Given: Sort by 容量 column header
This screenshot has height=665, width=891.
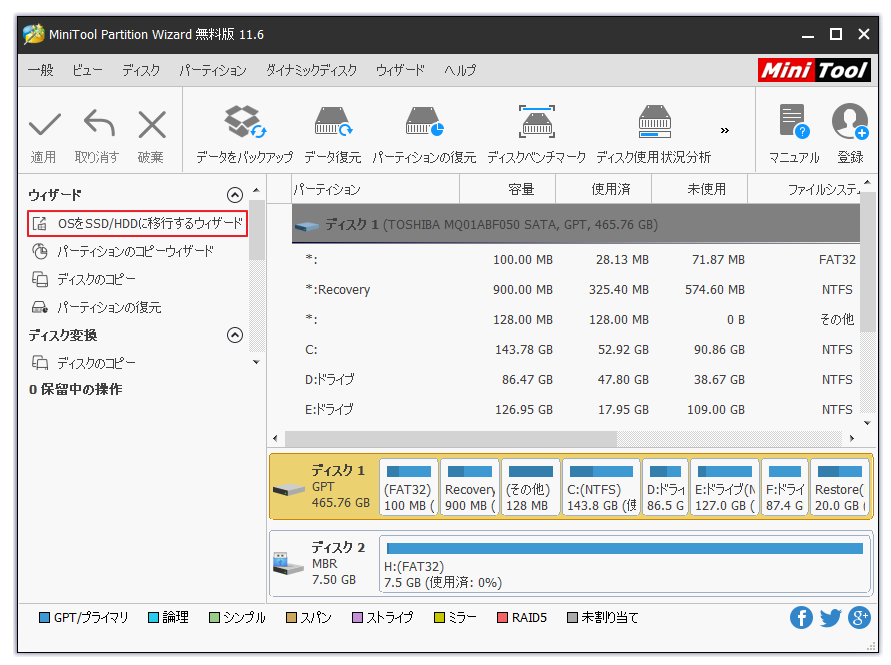Looking at the screenshot, I should (507, 189).
